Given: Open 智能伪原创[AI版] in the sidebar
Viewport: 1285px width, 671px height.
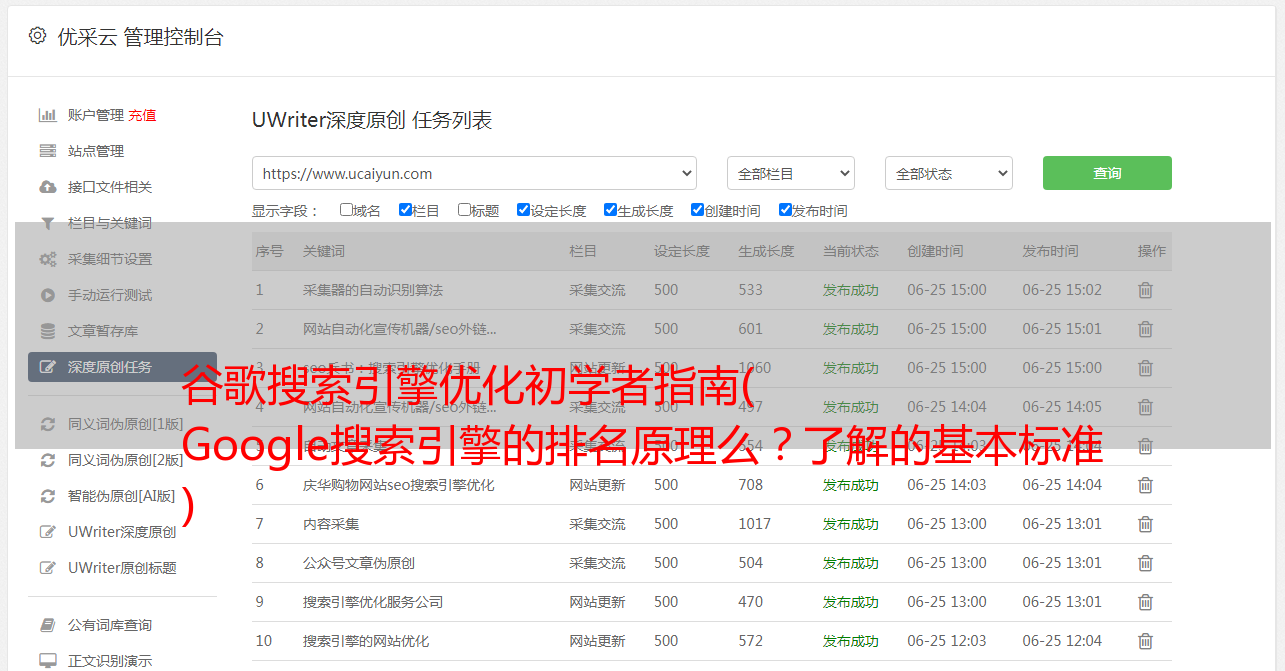Looking at the screenshot, I should (121, 496).
